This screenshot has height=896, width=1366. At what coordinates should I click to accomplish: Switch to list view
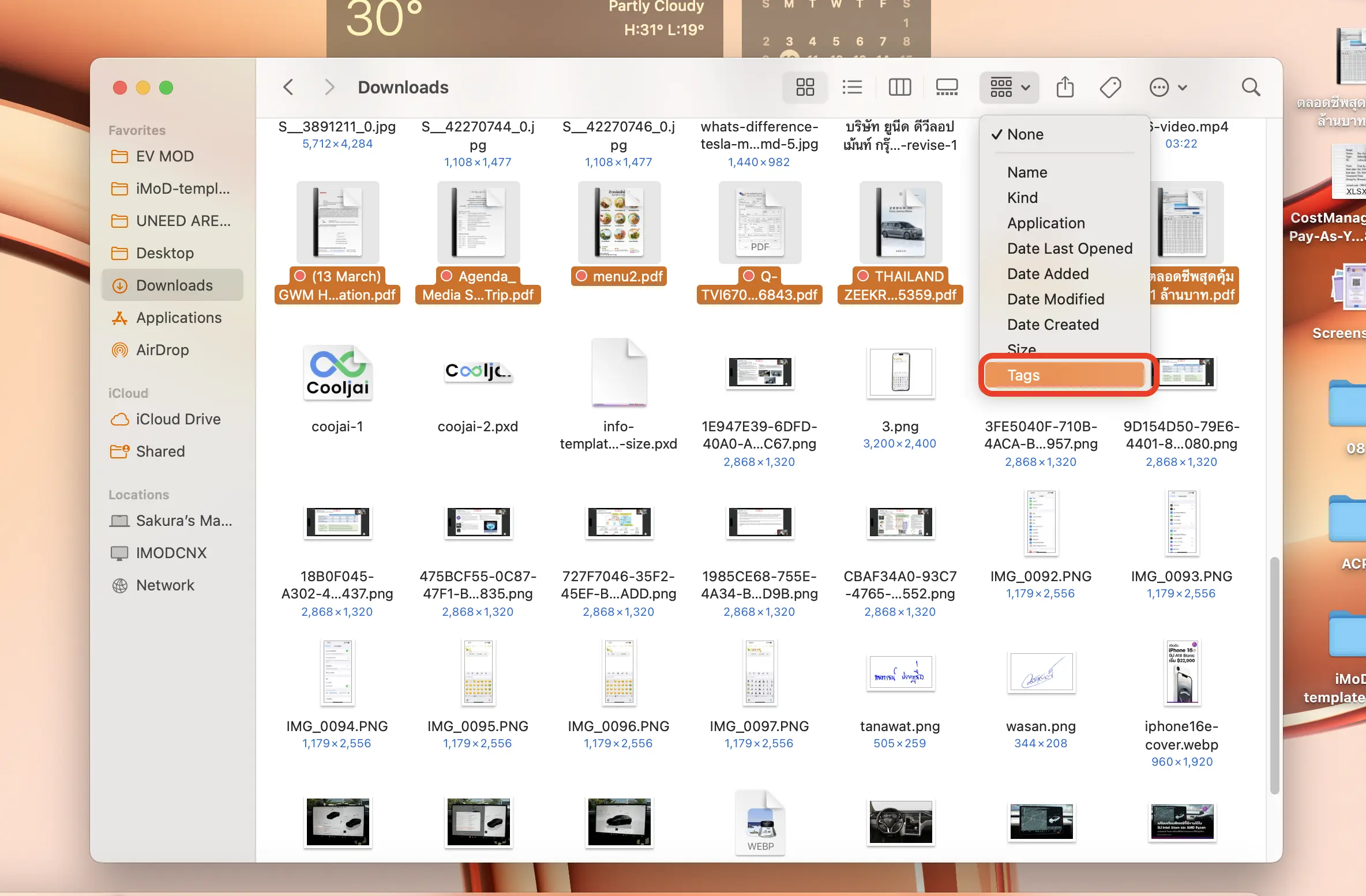pos(852,88)
